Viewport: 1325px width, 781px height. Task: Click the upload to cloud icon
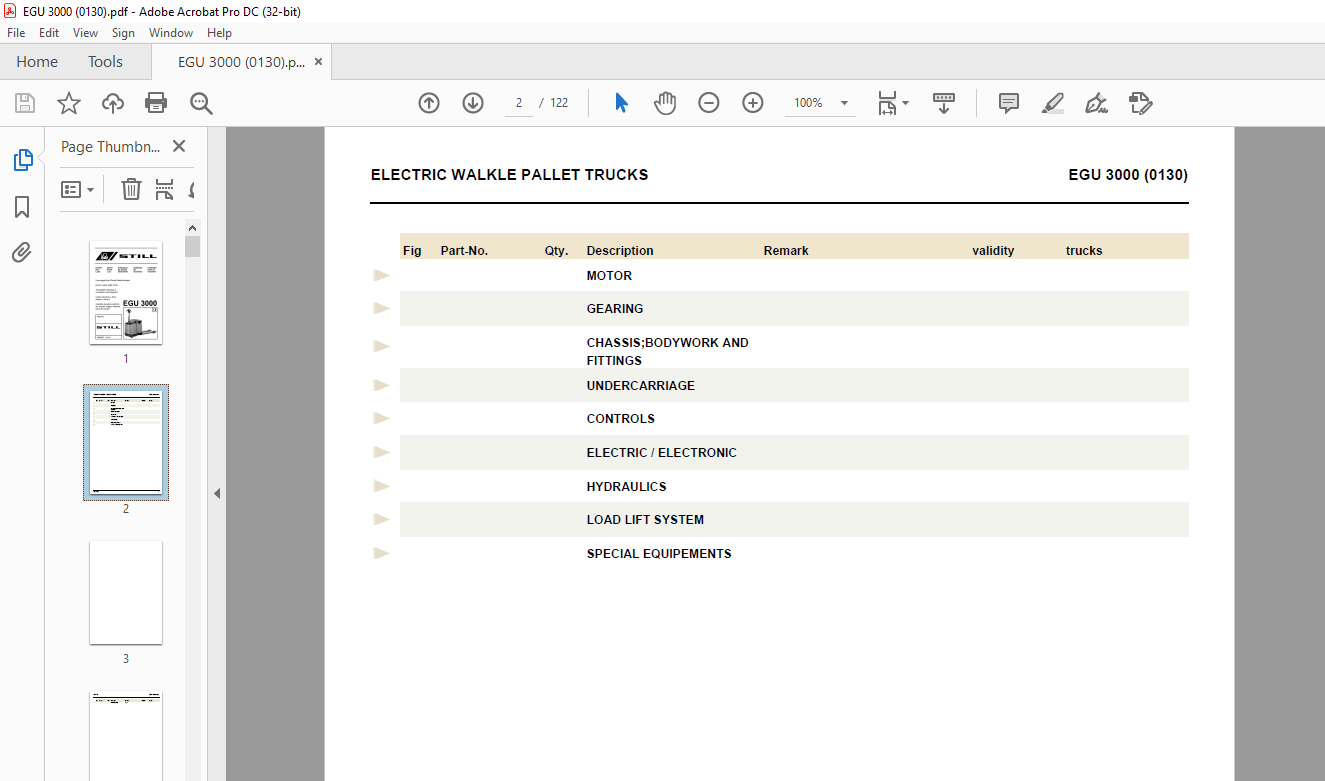point(113,103)
